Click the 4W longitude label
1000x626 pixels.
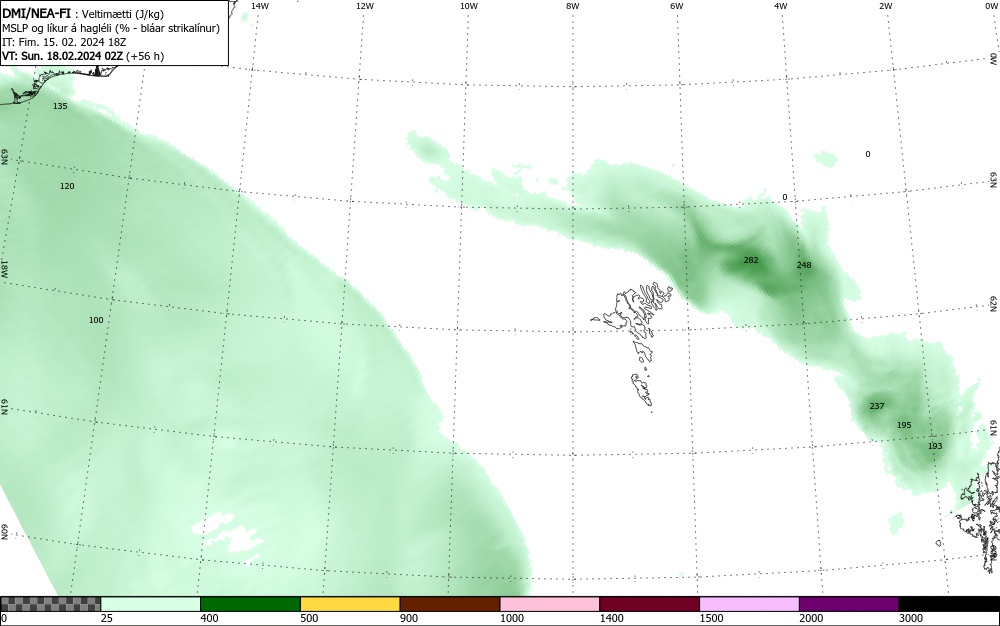pos(781,6)
